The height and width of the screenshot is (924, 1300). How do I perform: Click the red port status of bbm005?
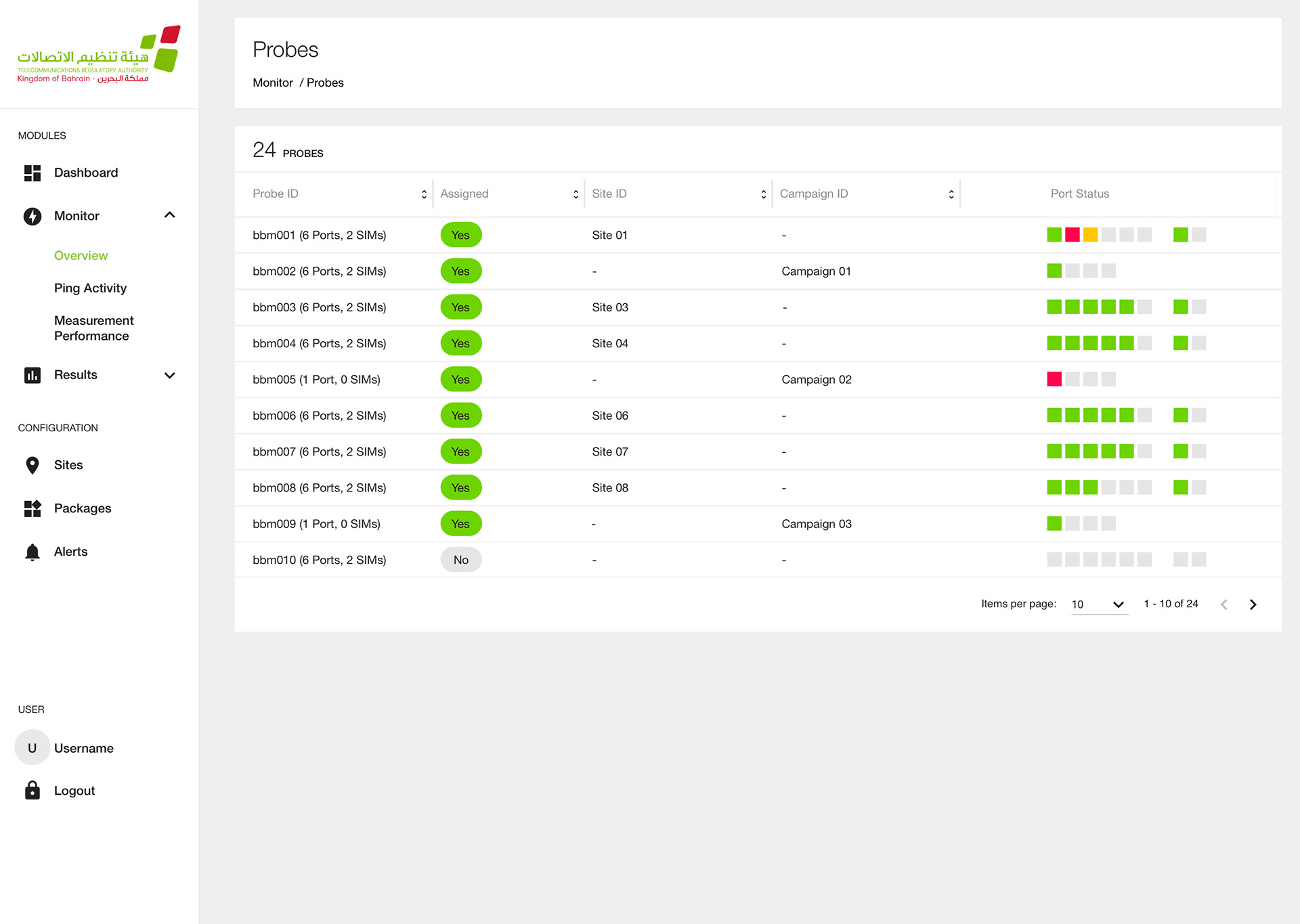1054,379
